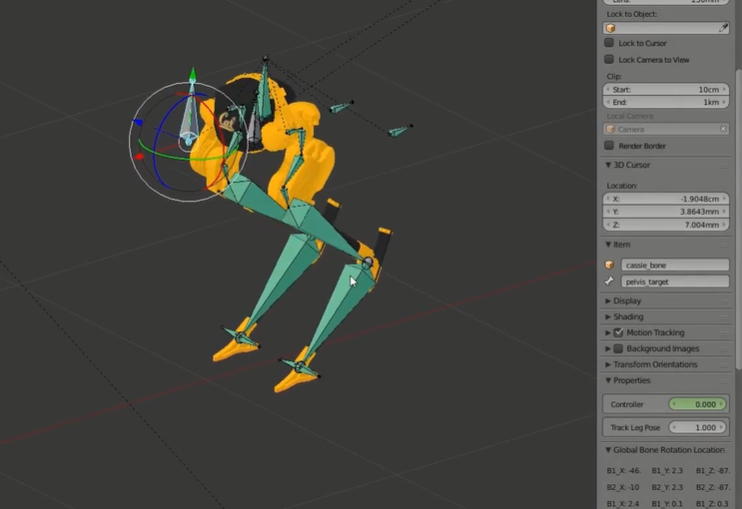Click the Track Leg Pose value field
742x509 pixels.
pyautogui.click(x=696, y=428)
